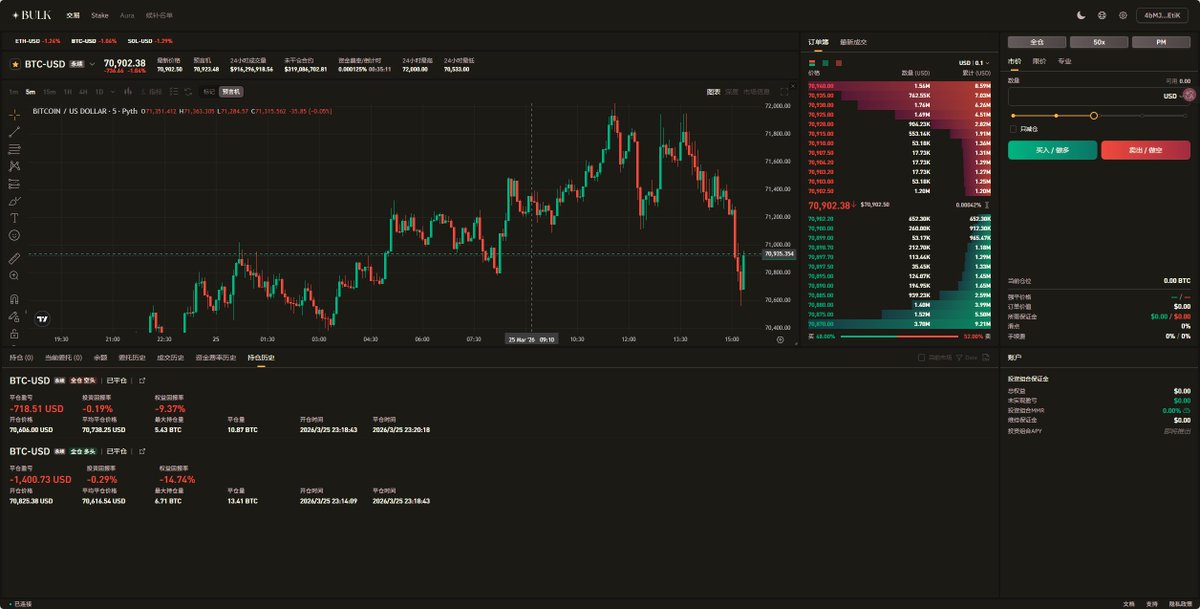Click the first stop of size slider
This screenshot has width=1200, height=609.
pyautogui.click(x=1012, y=116)
